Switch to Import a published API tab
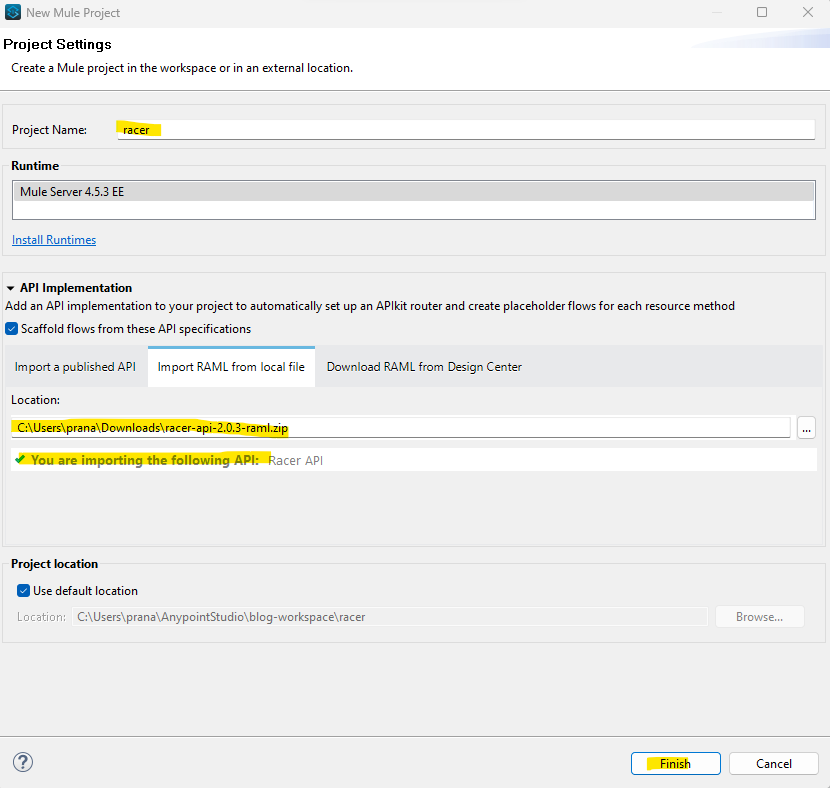The height and width of the screenshot is (788, 830). click(75, 367)
